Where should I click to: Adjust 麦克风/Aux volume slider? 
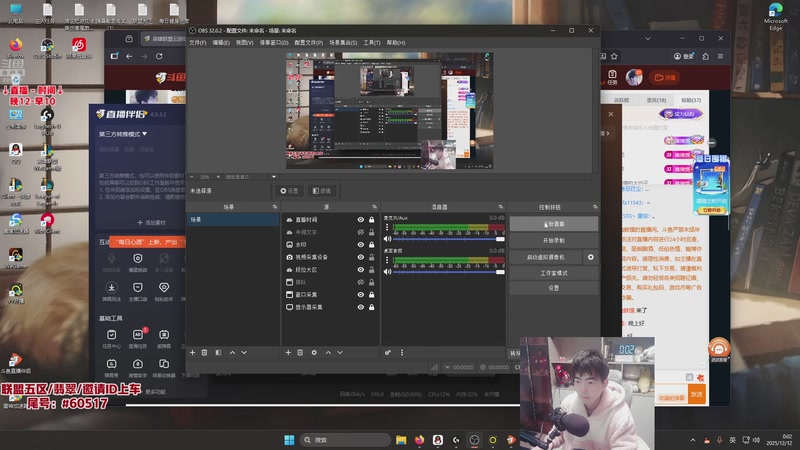point(449,239)
